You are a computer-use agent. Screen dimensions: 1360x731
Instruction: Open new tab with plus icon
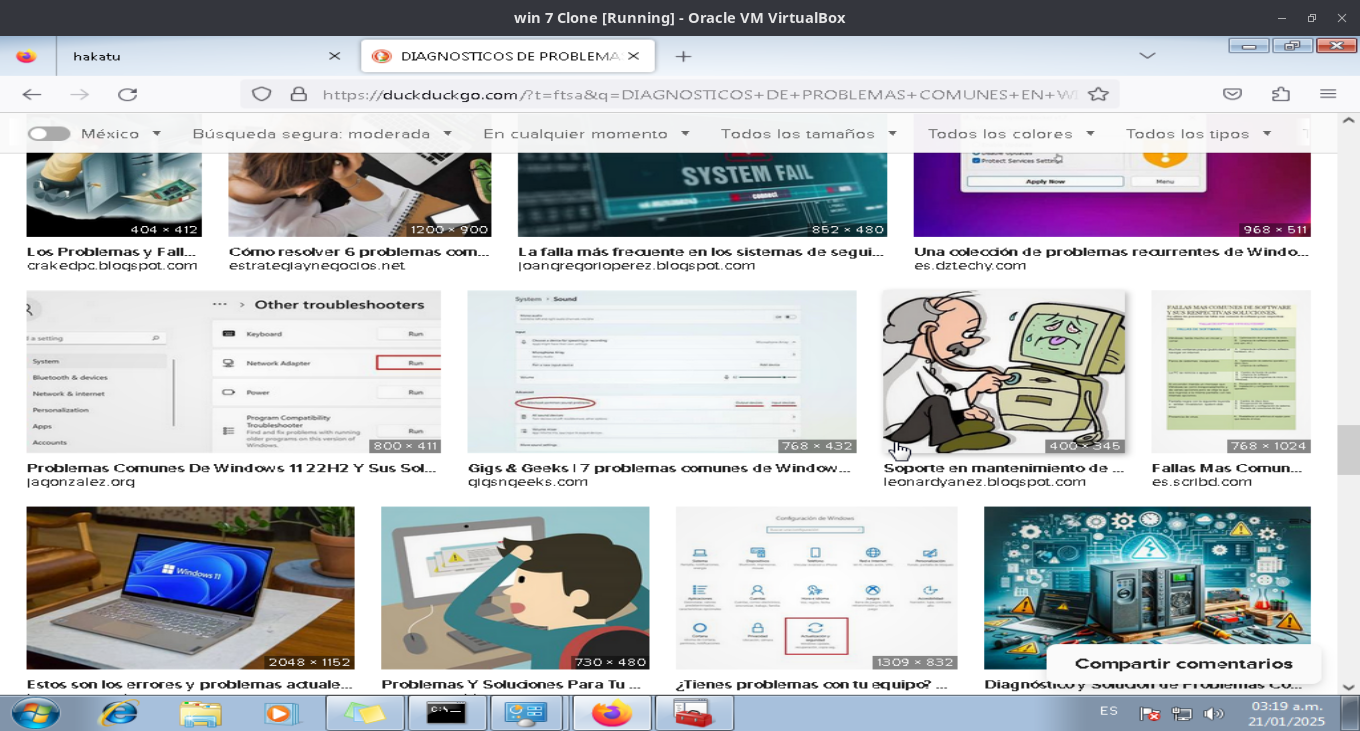[683, 56]
